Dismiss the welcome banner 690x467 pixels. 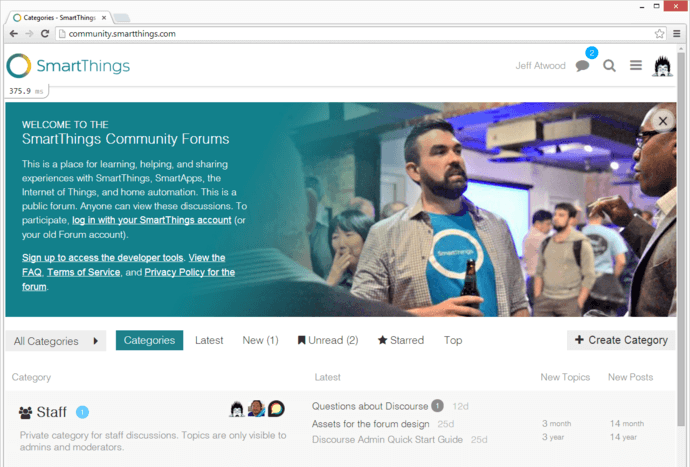click(x=662, y=120)
